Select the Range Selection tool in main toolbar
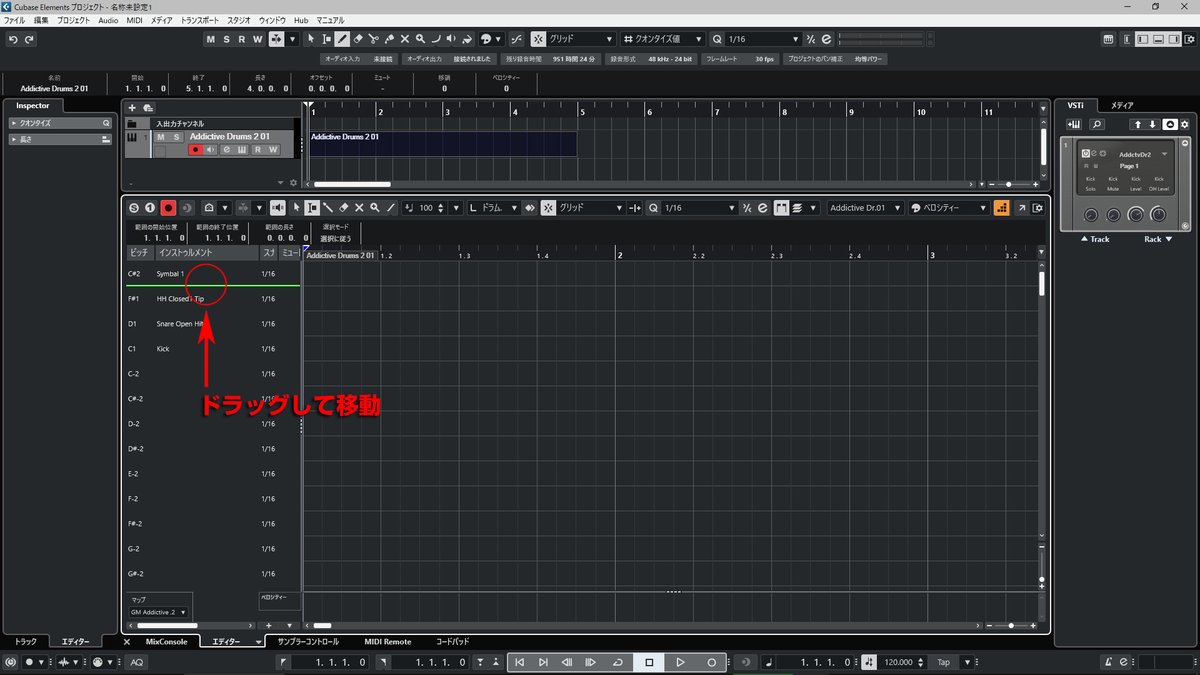 (x=326, y=39)
